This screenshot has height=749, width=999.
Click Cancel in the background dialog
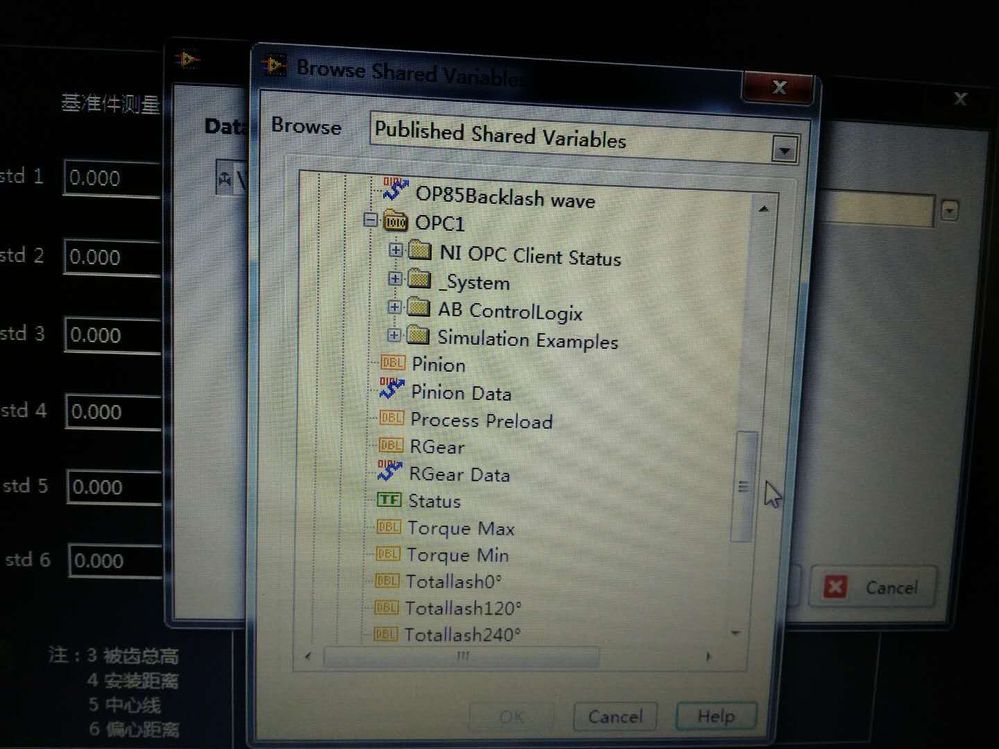pos(874,587)
